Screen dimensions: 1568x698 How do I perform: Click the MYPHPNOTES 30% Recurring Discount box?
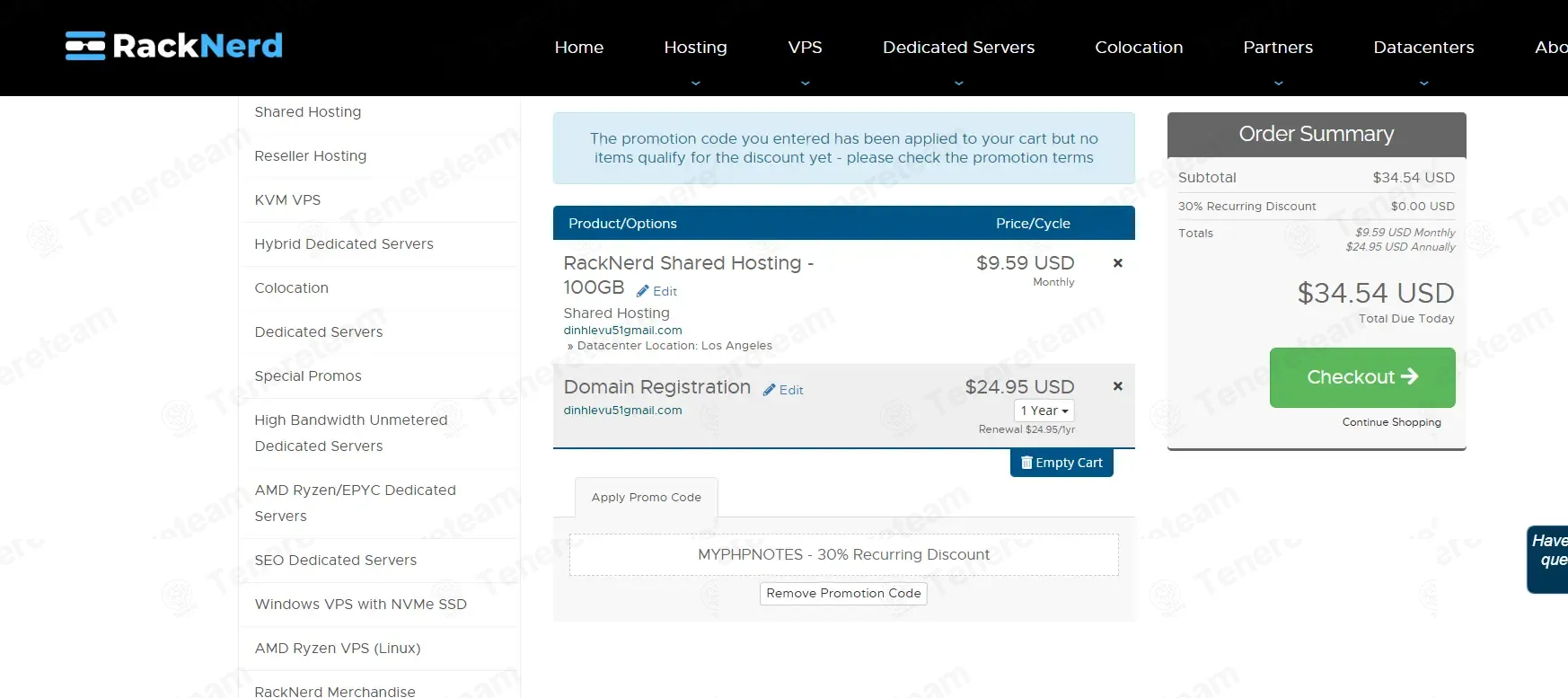coord(844,555)
